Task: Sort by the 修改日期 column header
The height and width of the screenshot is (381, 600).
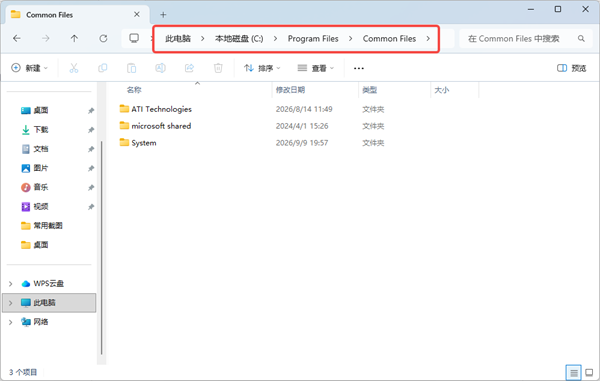Action: [x=290, y=90]
